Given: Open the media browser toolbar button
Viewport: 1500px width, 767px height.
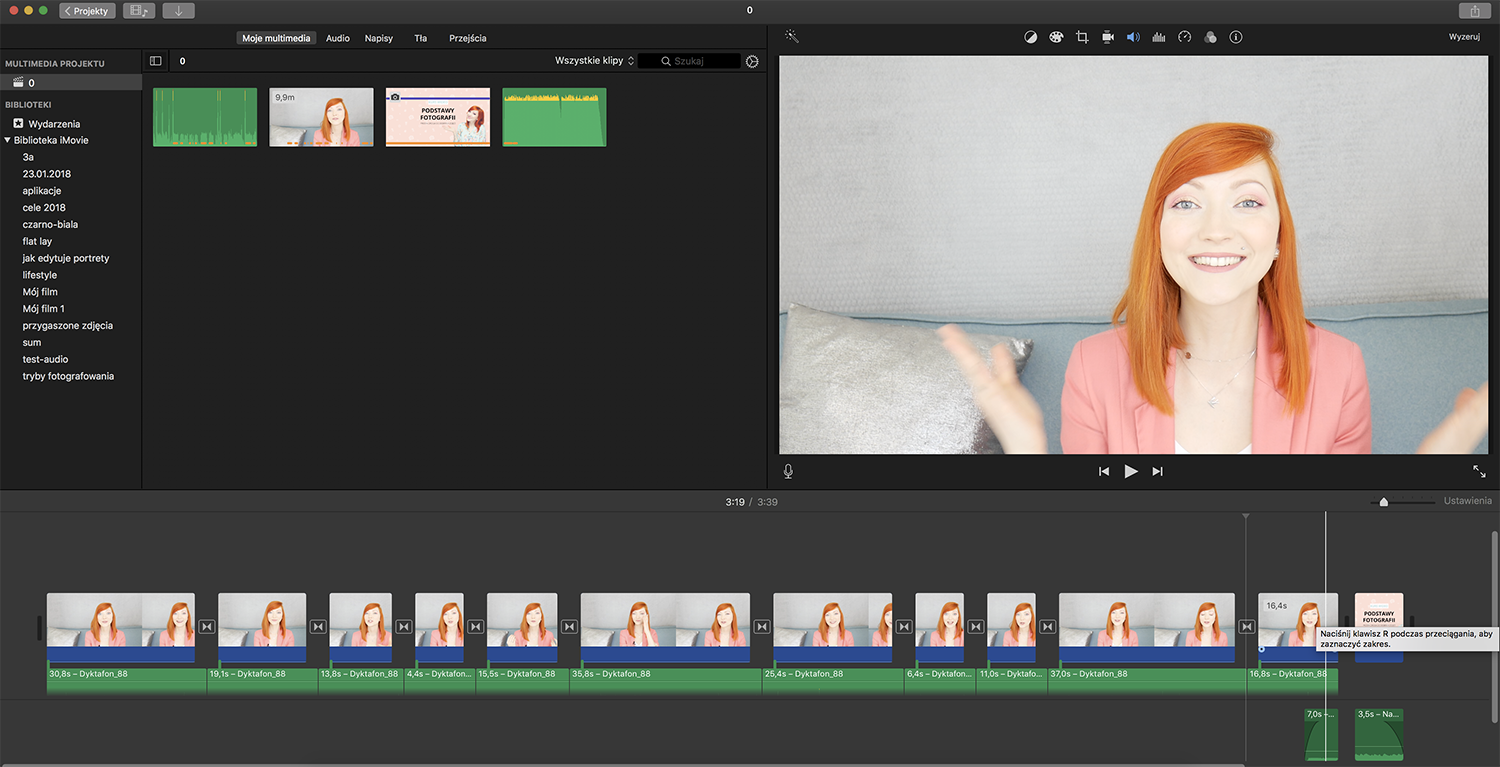Looking at the screenshot, I should pyautogui.click(x=139, y=11).
